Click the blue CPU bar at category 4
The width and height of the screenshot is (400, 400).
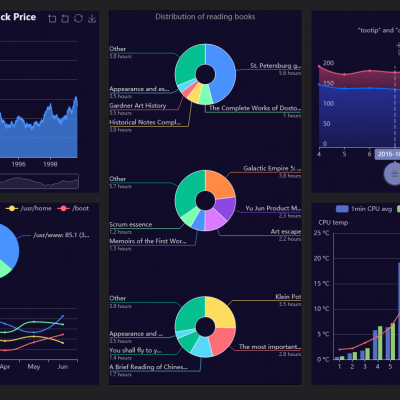[x=375, y=345]
